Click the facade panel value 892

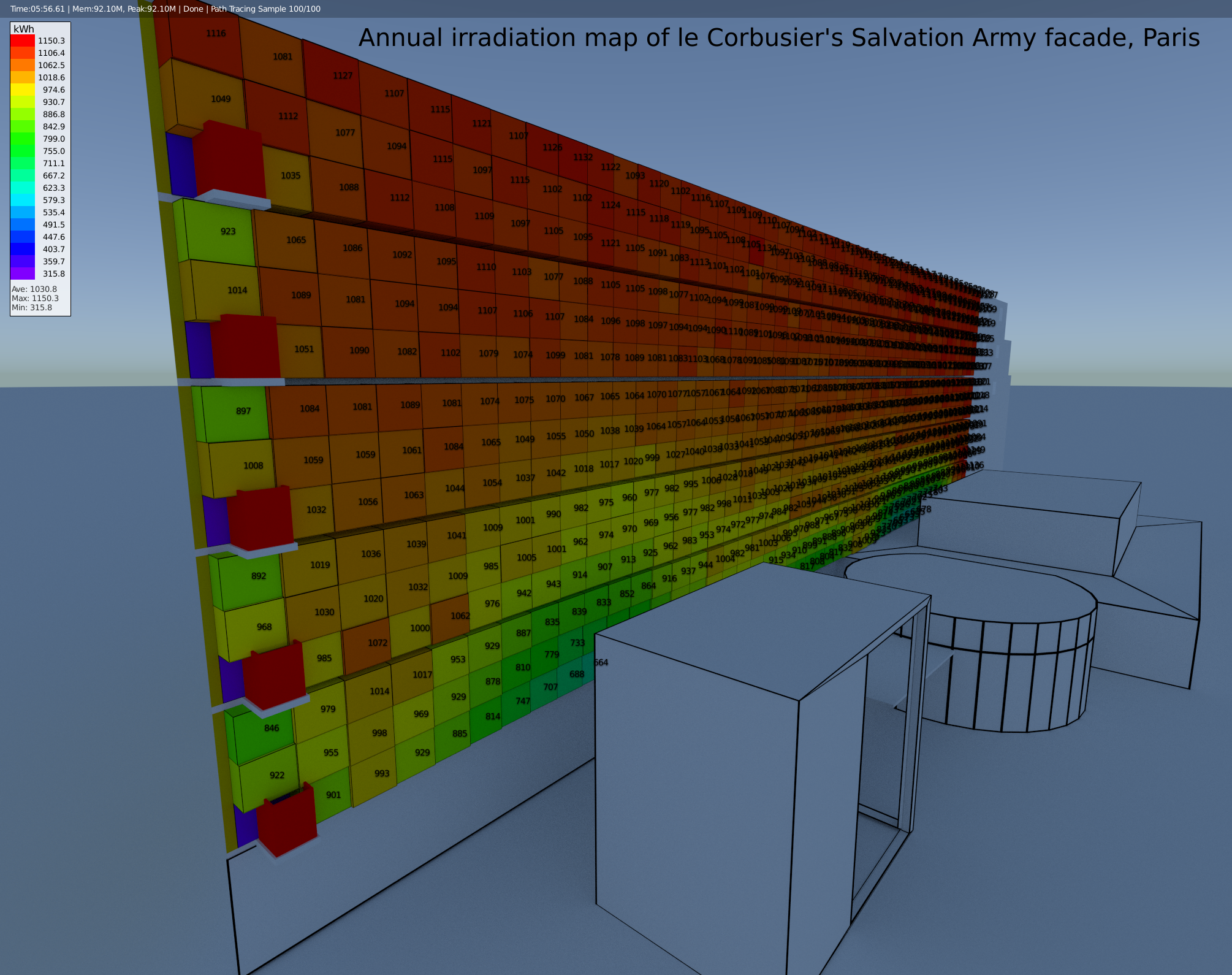[259, 576]
